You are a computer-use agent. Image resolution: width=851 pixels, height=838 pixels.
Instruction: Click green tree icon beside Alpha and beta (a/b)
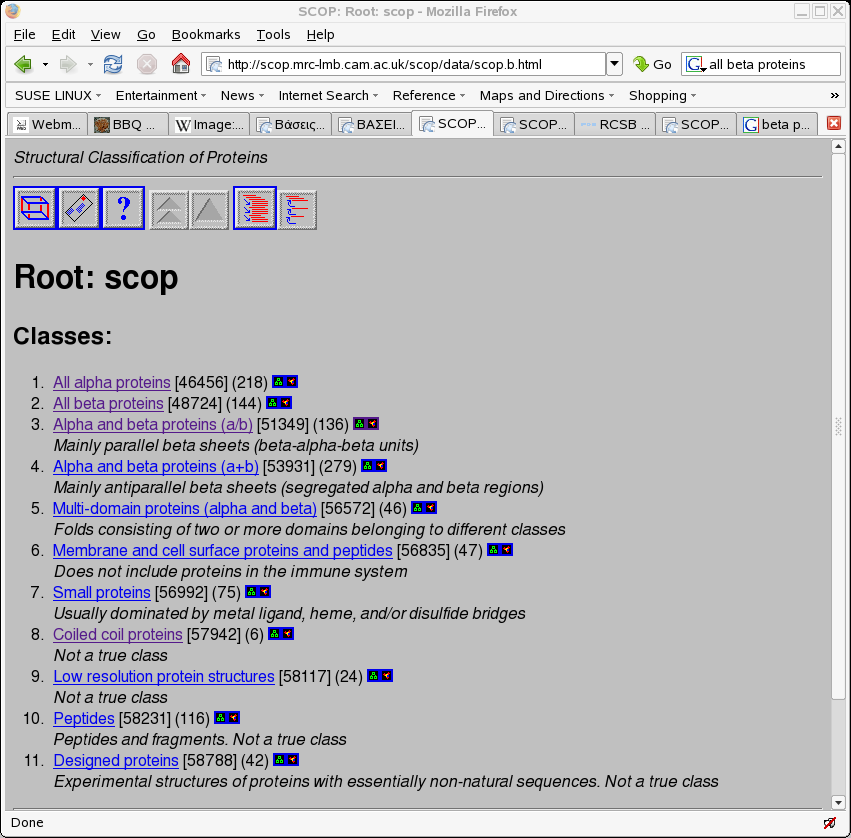click(359, 424)
